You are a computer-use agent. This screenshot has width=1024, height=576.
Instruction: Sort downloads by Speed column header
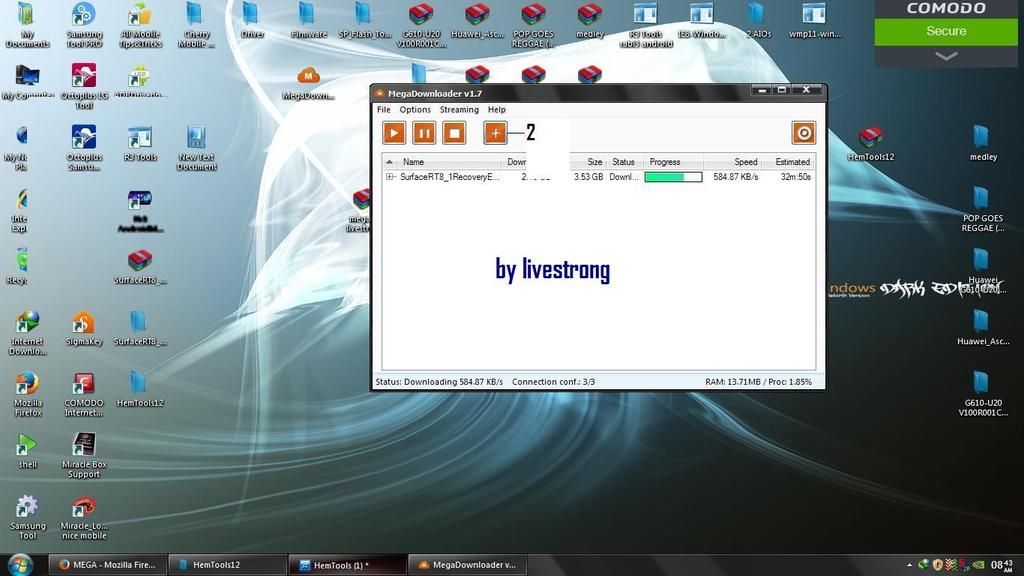tap(745, 162)
